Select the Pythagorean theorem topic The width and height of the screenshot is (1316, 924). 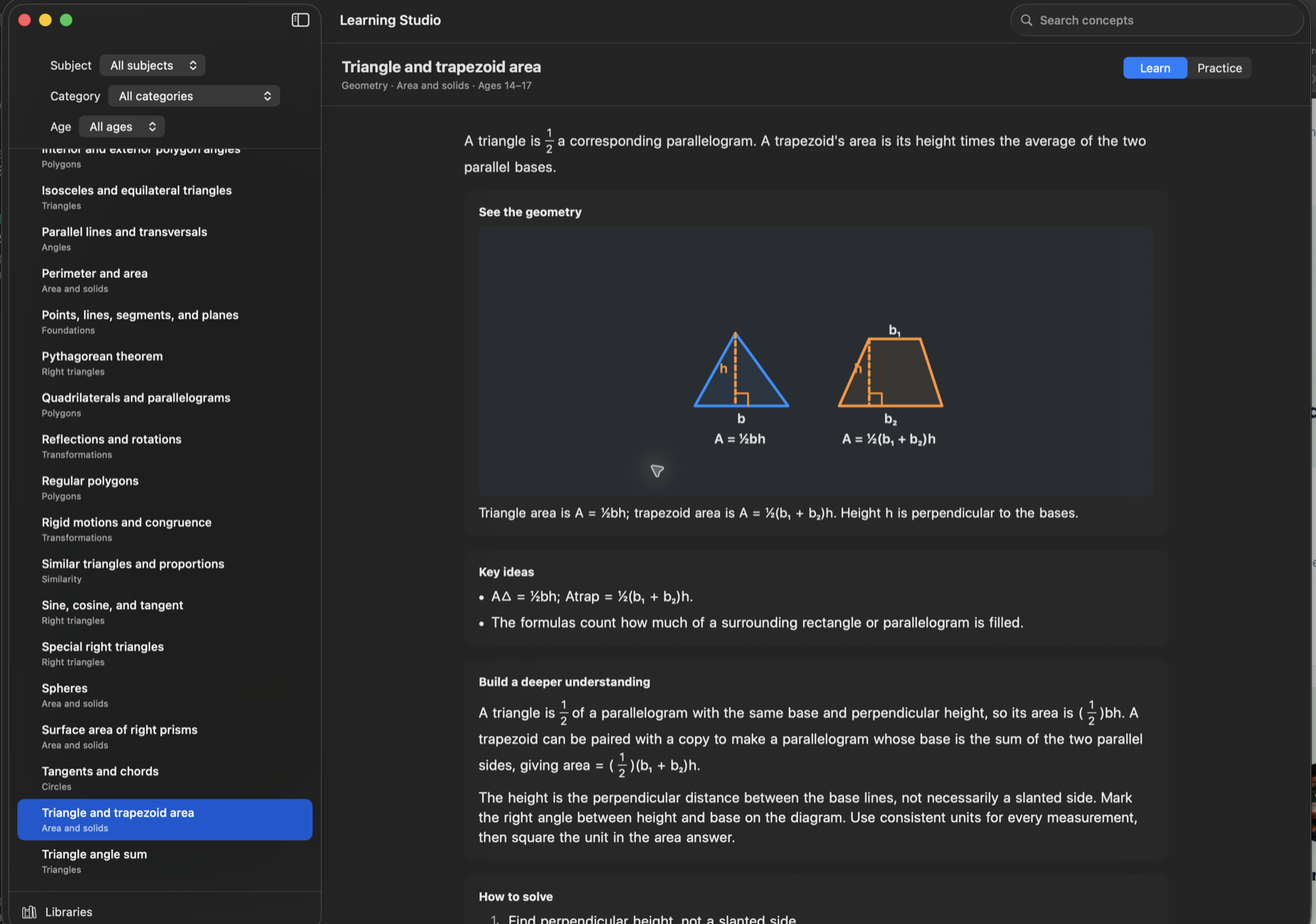(164, 363)
